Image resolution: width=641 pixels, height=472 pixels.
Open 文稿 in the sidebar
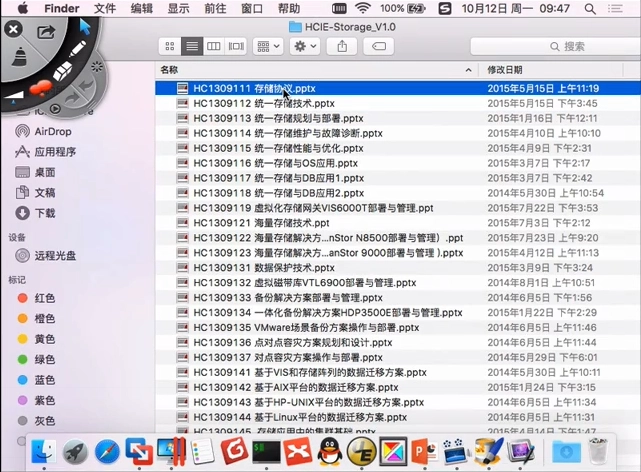point(35,192)
